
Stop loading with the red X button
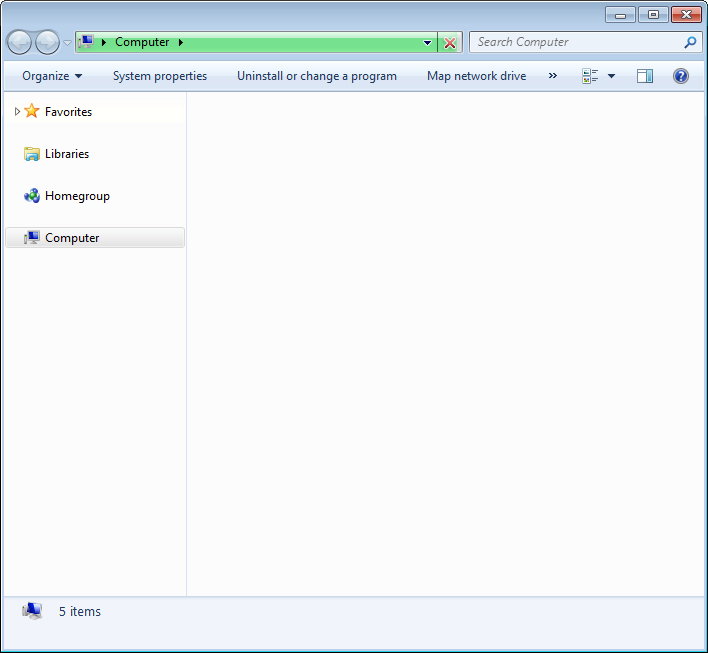click(450, 43)
